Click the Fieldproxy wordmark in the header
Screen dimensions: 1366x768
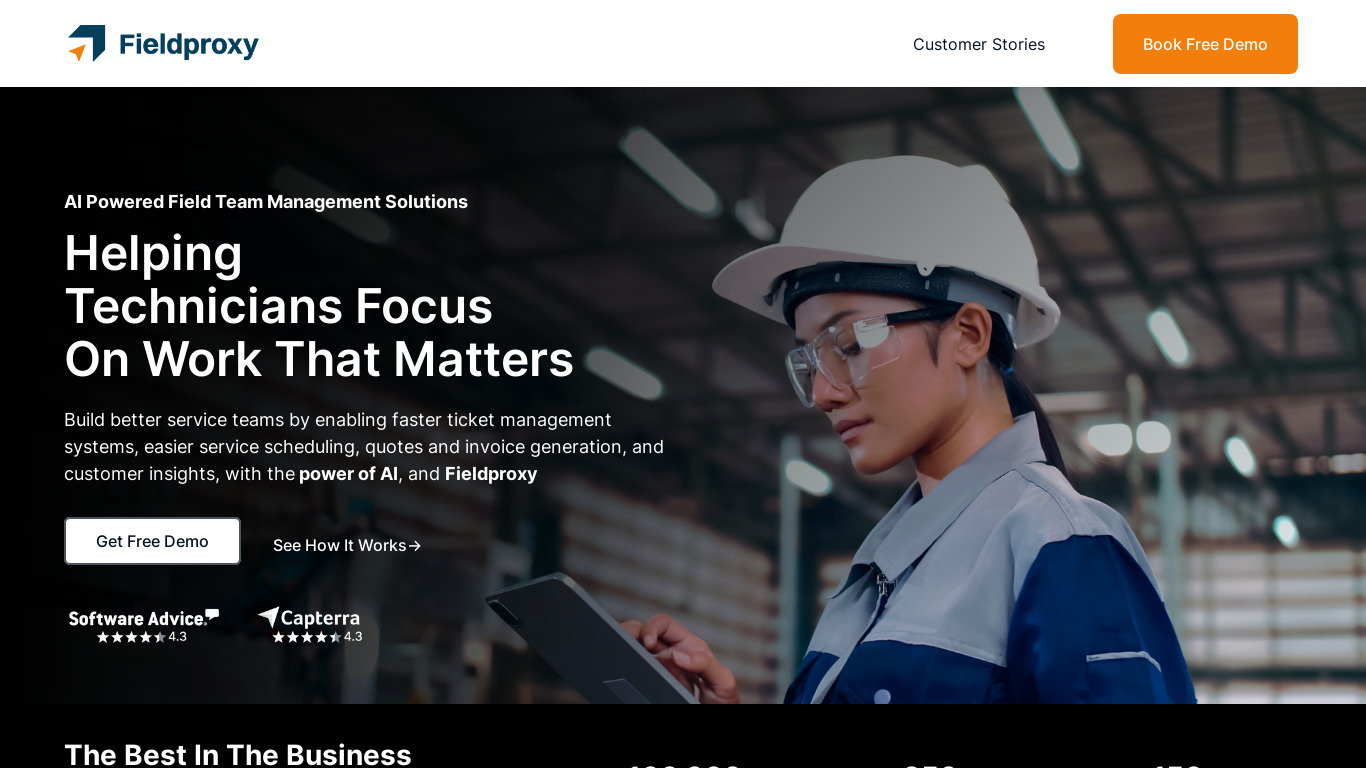[x=188, y=45]
